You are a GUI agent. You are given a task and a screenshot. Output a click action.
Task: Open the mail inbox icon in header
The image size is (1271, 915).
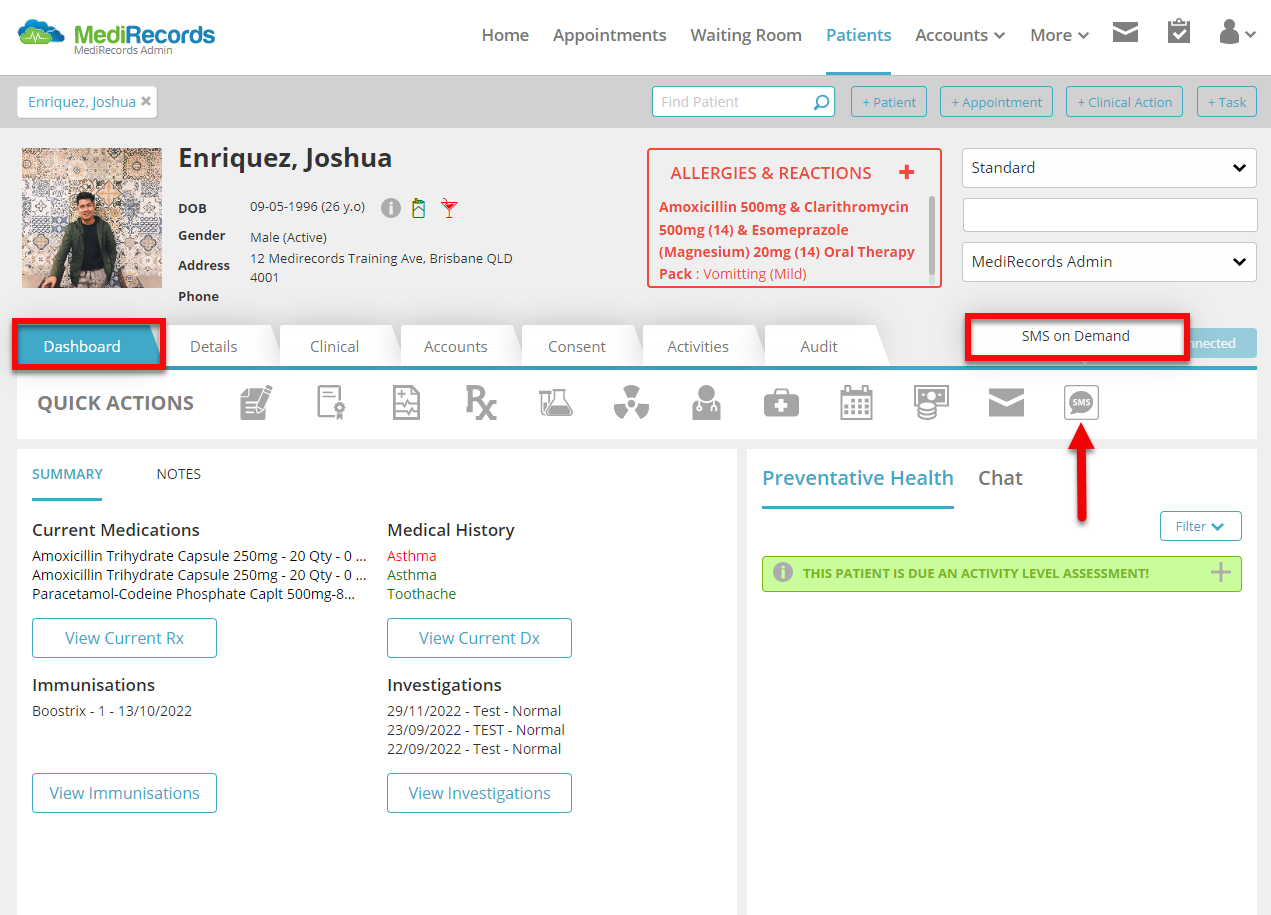(x=1125, y=33)
